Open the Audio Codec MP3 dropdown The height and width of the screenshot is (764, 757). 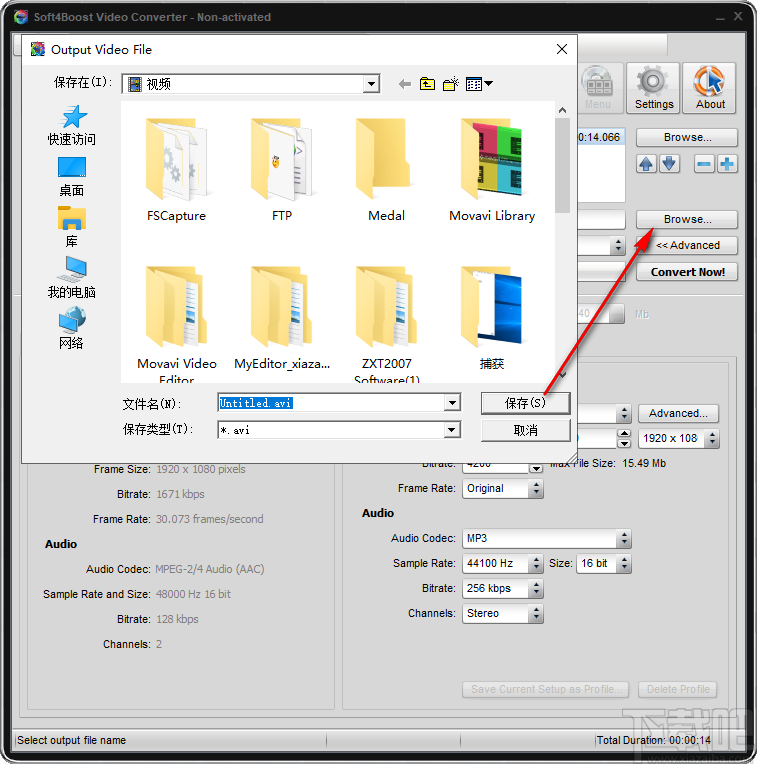pos(624,538)
